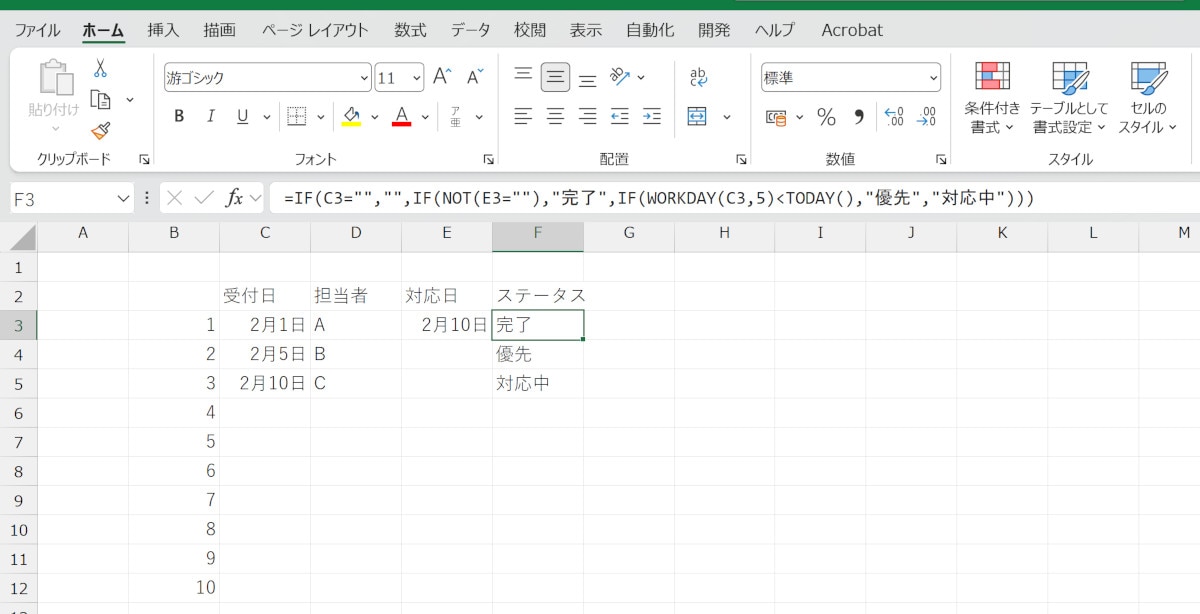Viewport: 1200px width, 614px height.
Task: Select cell F4 containing 優先
Action: coord(537,354)
